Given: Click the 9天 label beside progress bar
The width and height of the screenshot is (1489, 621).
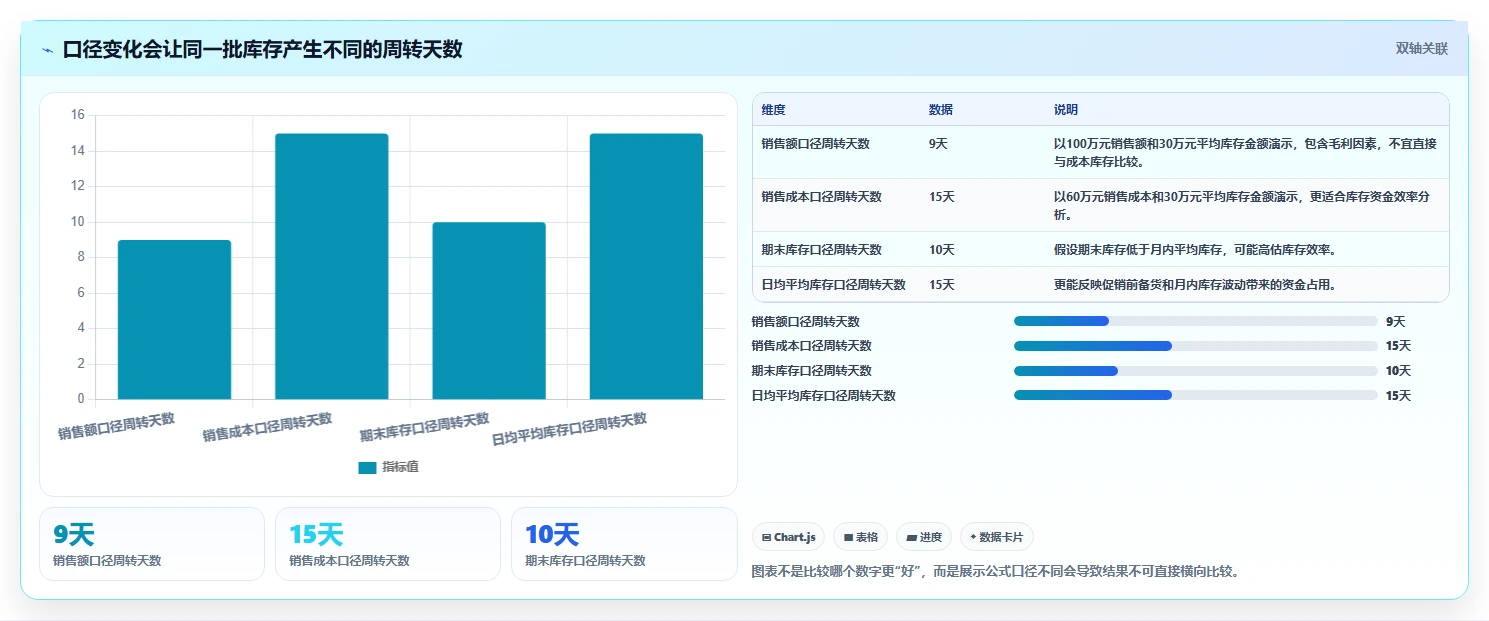Looking at the screenshot, I should 1395,322.
